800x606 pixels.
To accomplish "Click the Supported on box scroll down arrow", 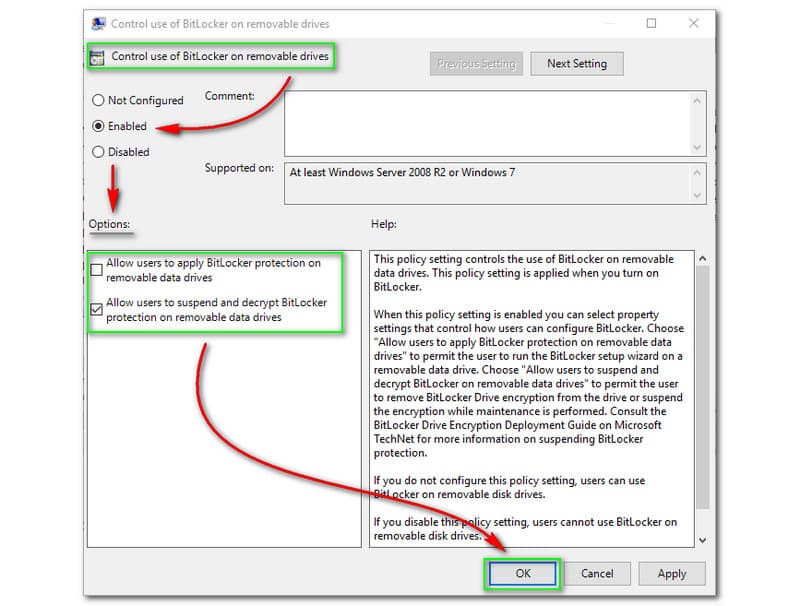I will 697,195.
